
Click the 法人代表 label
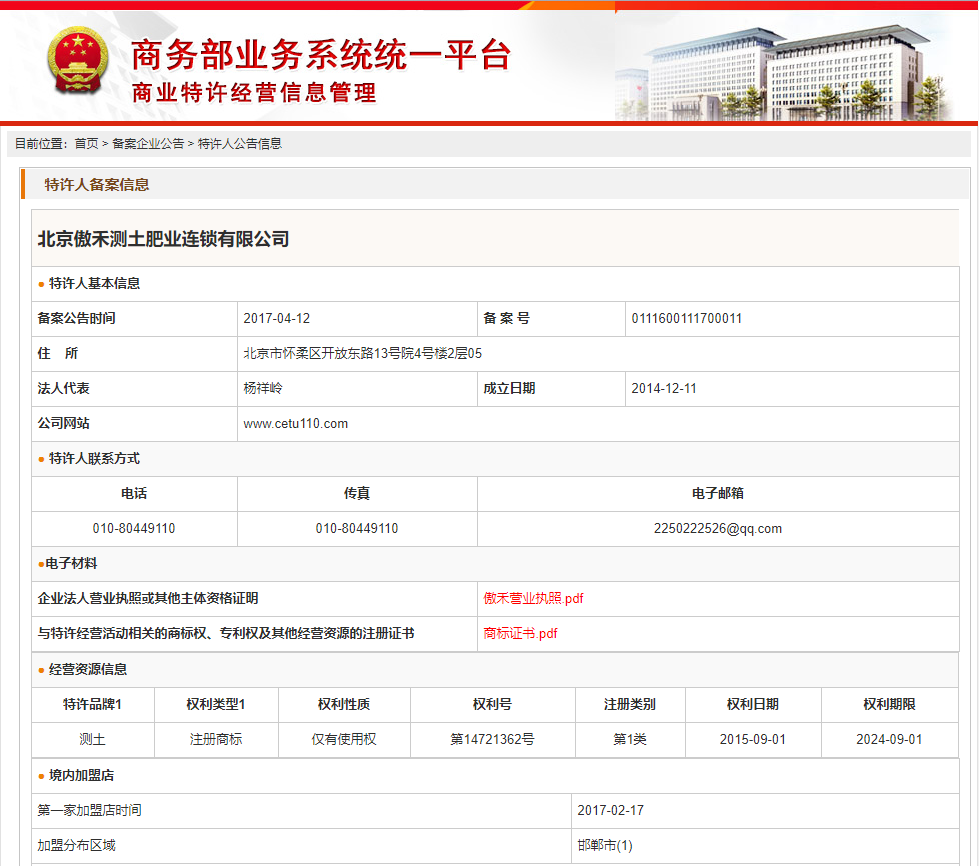pos(64,388)
